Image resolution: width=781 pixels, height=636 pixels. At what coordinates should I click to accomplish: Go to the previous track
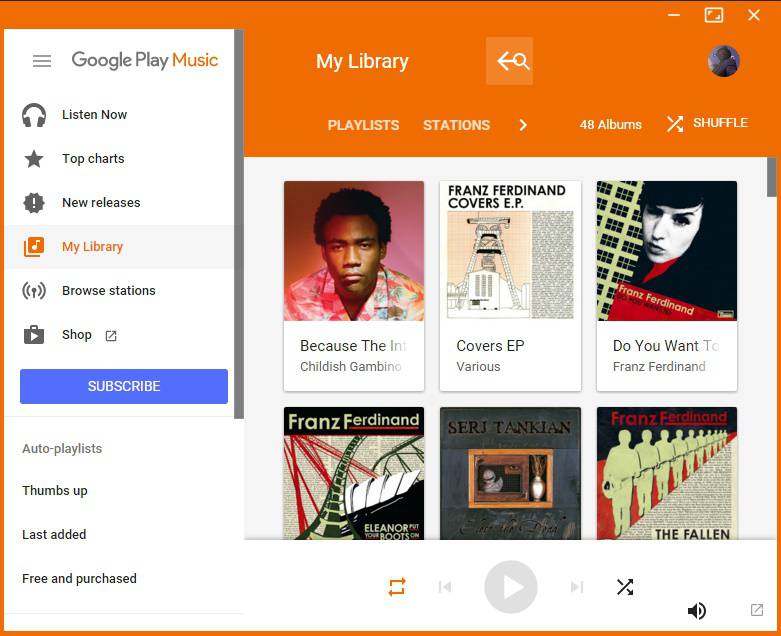(445, 587)
